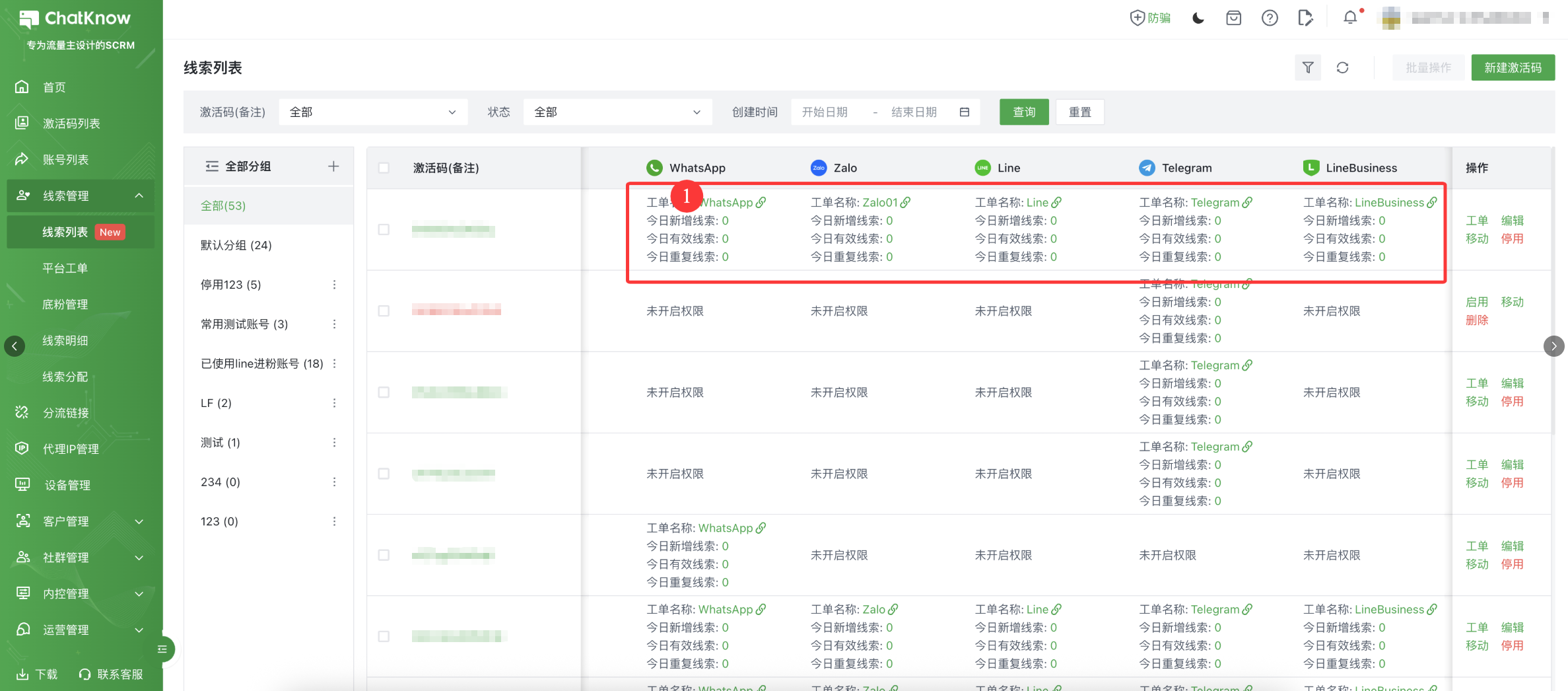Collapse sidebar with the left arrow button
1568x691 pixels.
pyautogui.click(x=15, y=346)
